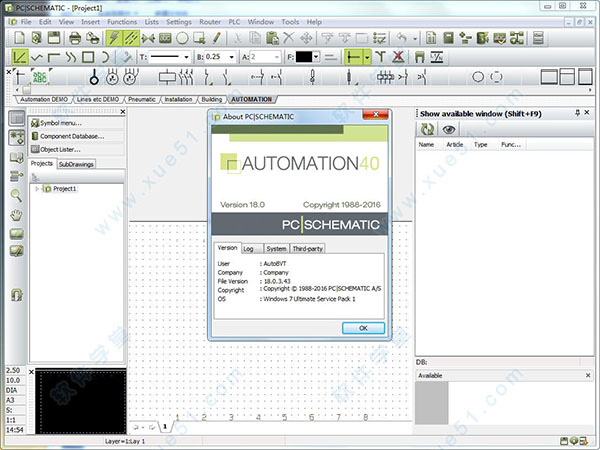The image size is (600, 450).
Task: Expand the Project1 tree node
Action: pyautogui.click(x=37, y=189)
